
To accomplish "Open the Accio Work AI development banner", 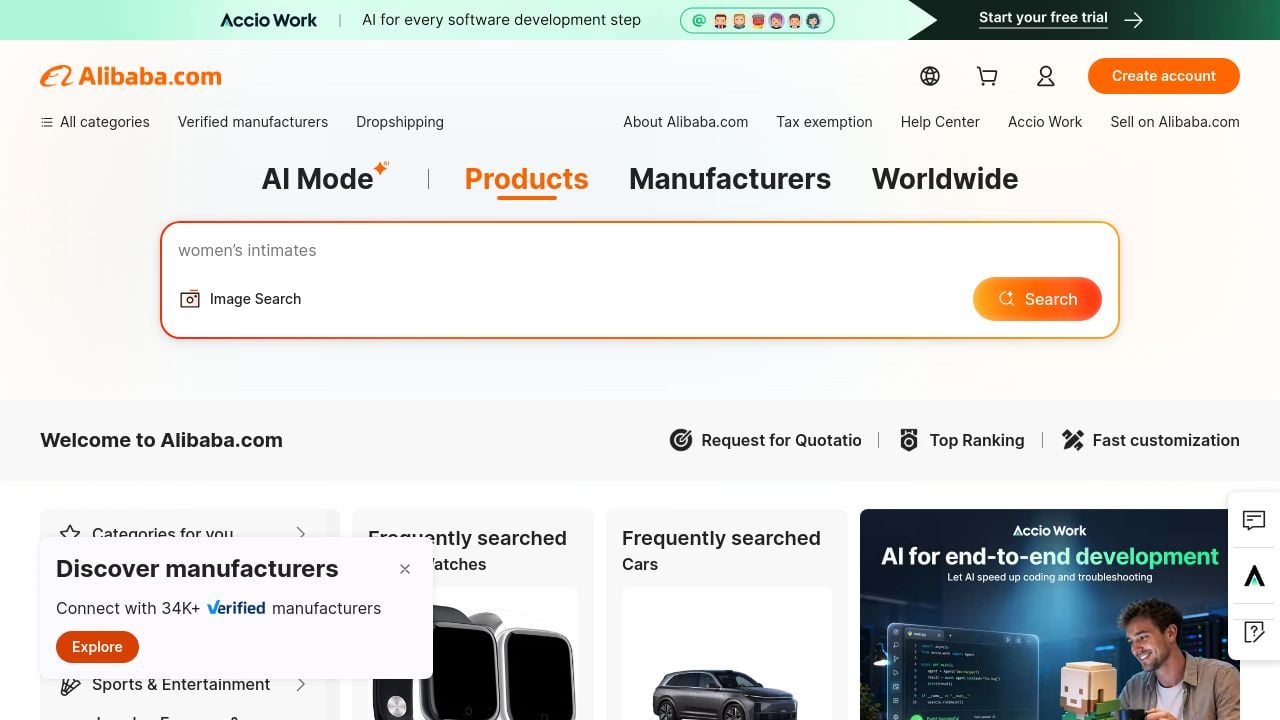I will coord(1050,615).
